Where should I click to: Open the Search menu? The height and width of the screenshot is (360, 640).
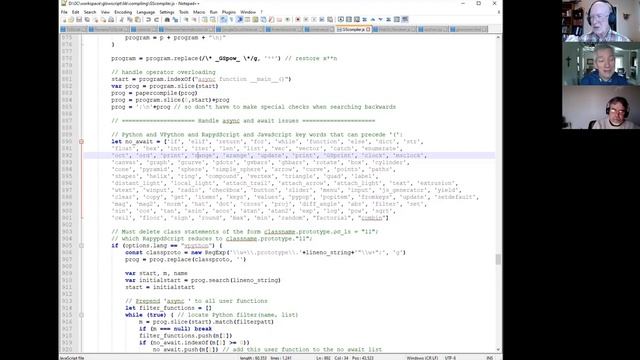tap(90, 12)
